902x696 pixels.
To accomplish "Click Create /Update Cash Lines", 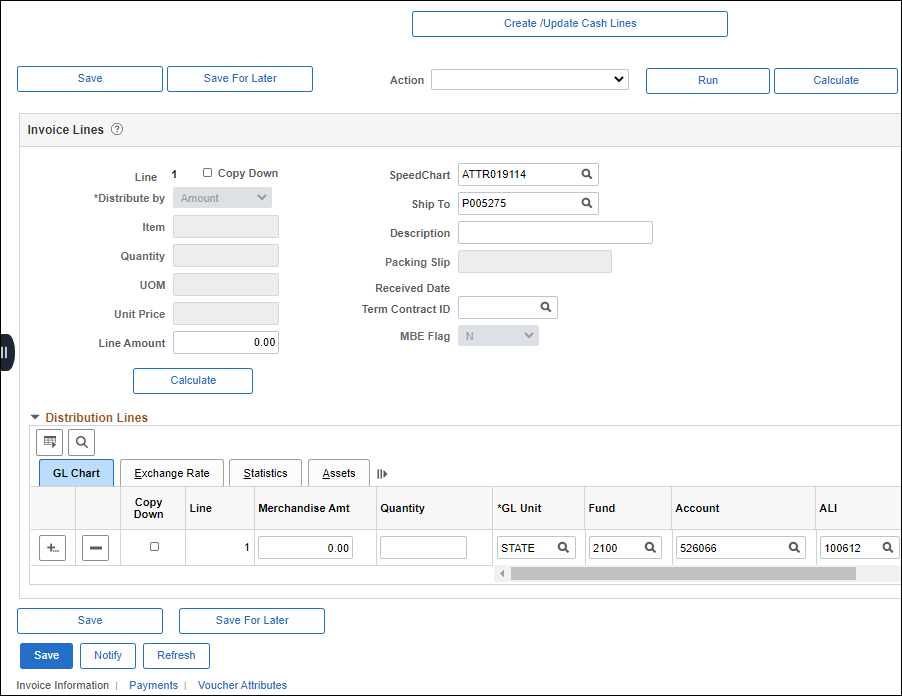I will point(569,23).
